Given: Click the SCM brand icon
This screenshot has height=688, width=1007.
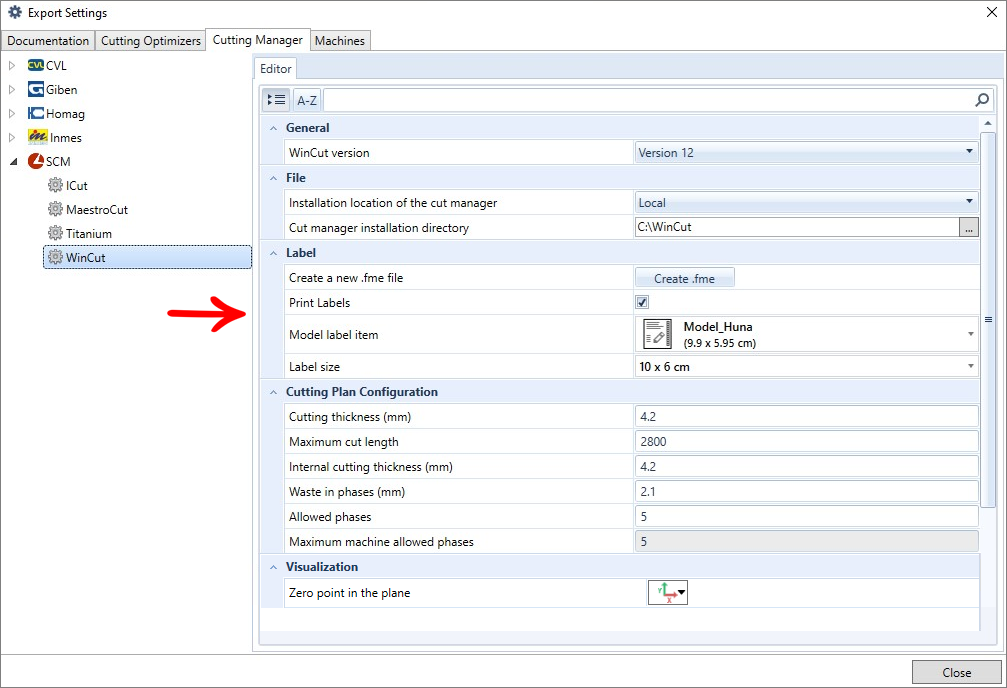Looking at the screenshot, I should [x=36, y=161].
